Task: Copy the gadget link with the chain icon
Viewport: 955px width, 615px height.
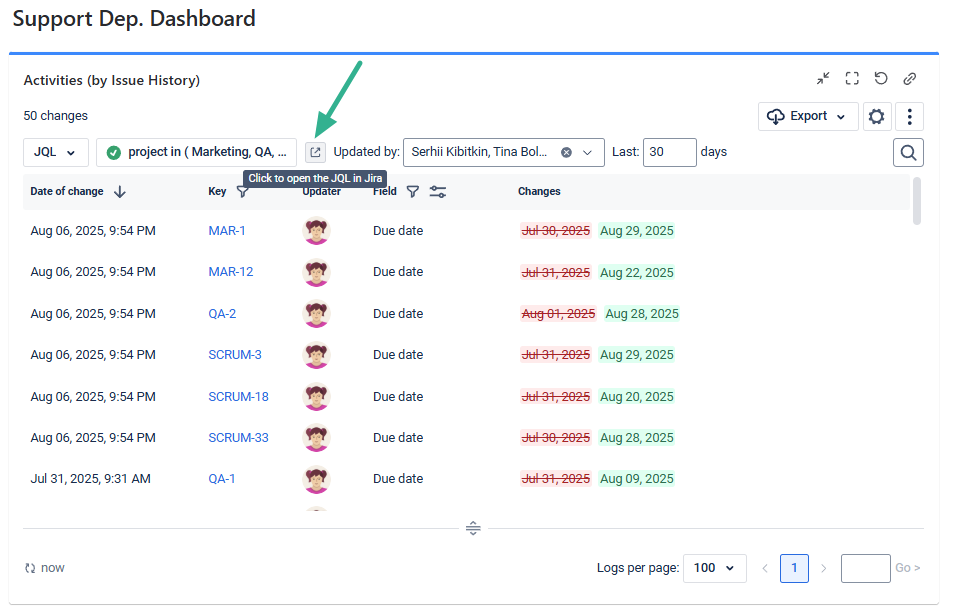Action: click(x=910, y=79)
